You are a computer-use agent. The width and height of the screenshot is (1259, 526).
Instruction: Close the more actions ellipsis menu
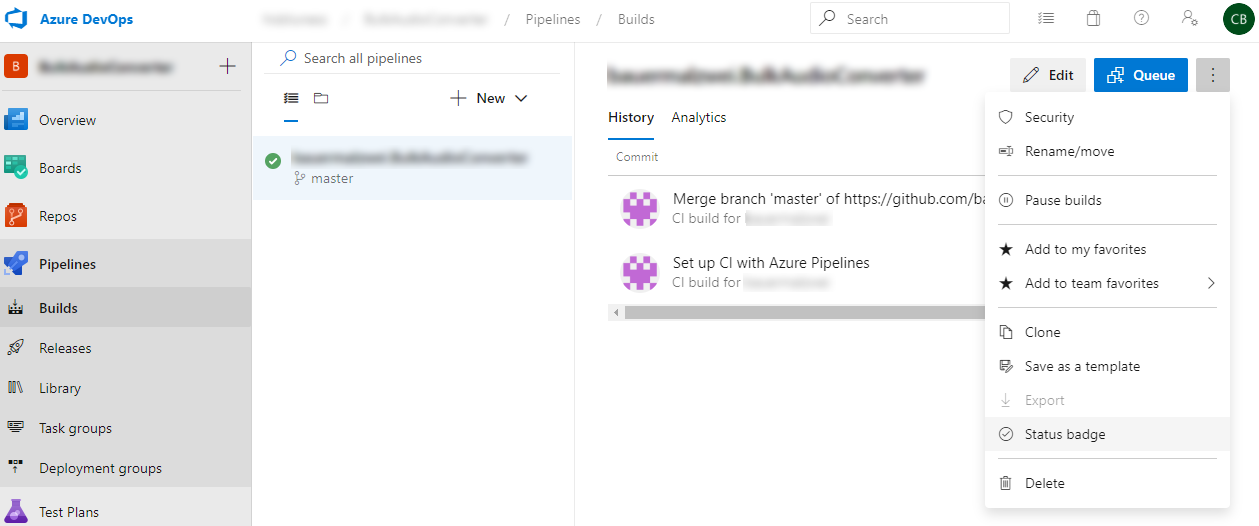pyautogui.click(x=1212, y=75)
